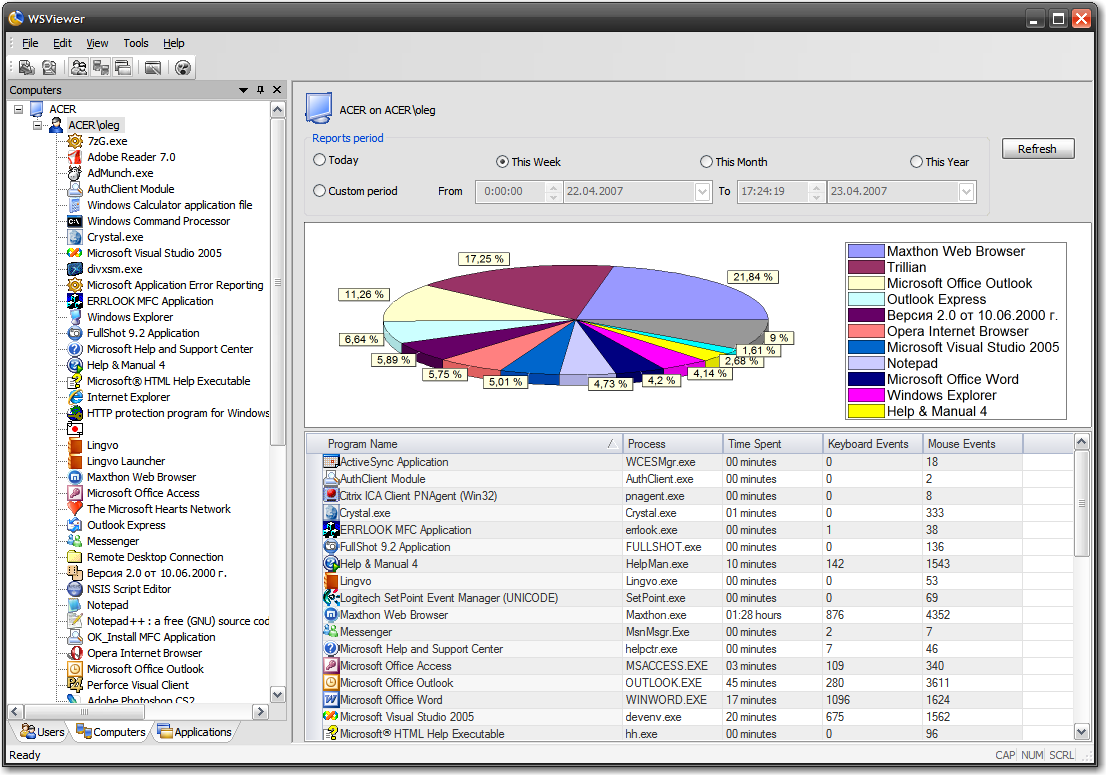The image size is (1106, 775).
Task: Click the print preview toolbar icon
Action: pyautogui.click(x=48, y=68)
